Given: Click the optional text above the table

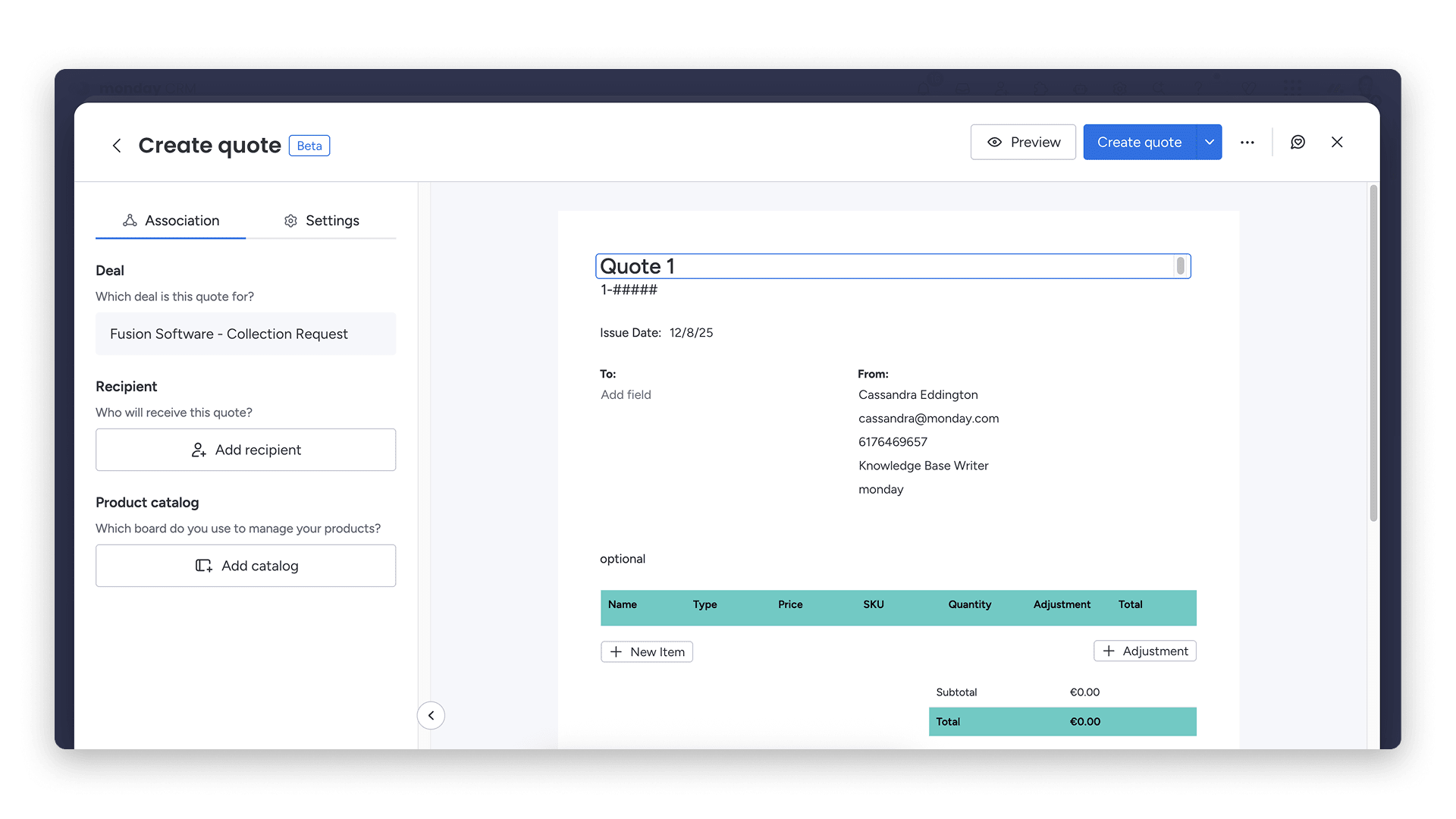Looking at the screenshot, I should point(623,559).
